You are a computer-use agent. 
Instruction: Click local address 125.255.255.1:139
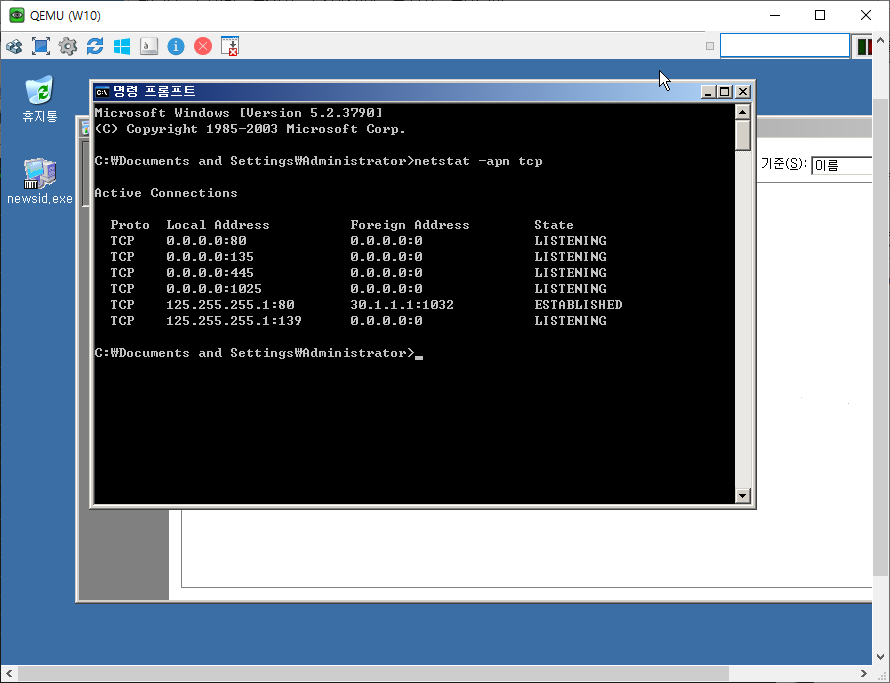point(234,321)
